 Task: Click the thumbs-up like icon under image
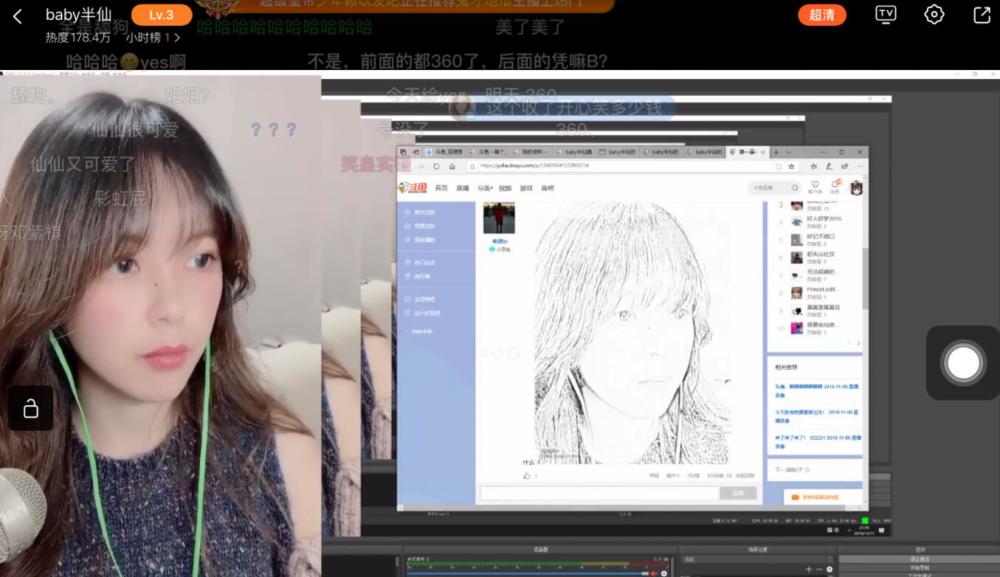[x=527, y=475]
